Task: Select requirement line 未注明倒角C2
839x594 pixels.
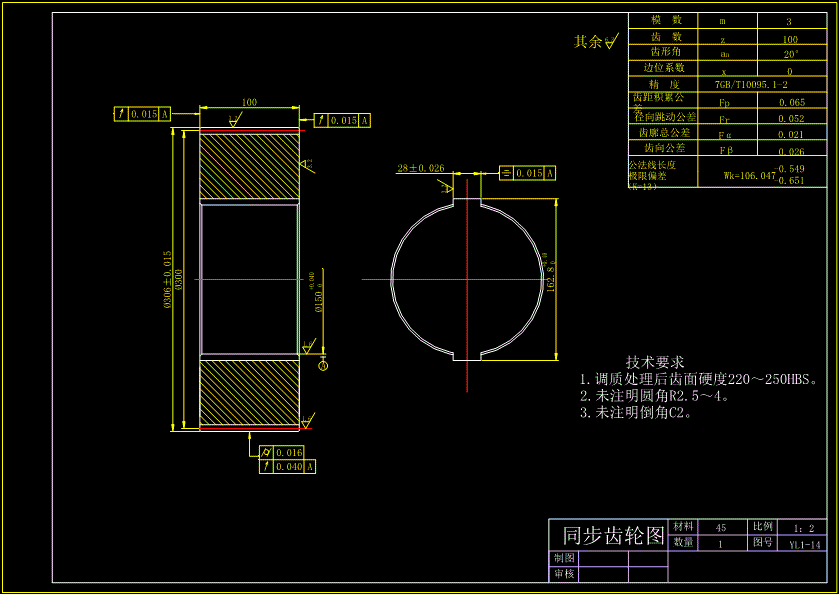Action: [636, 413]
